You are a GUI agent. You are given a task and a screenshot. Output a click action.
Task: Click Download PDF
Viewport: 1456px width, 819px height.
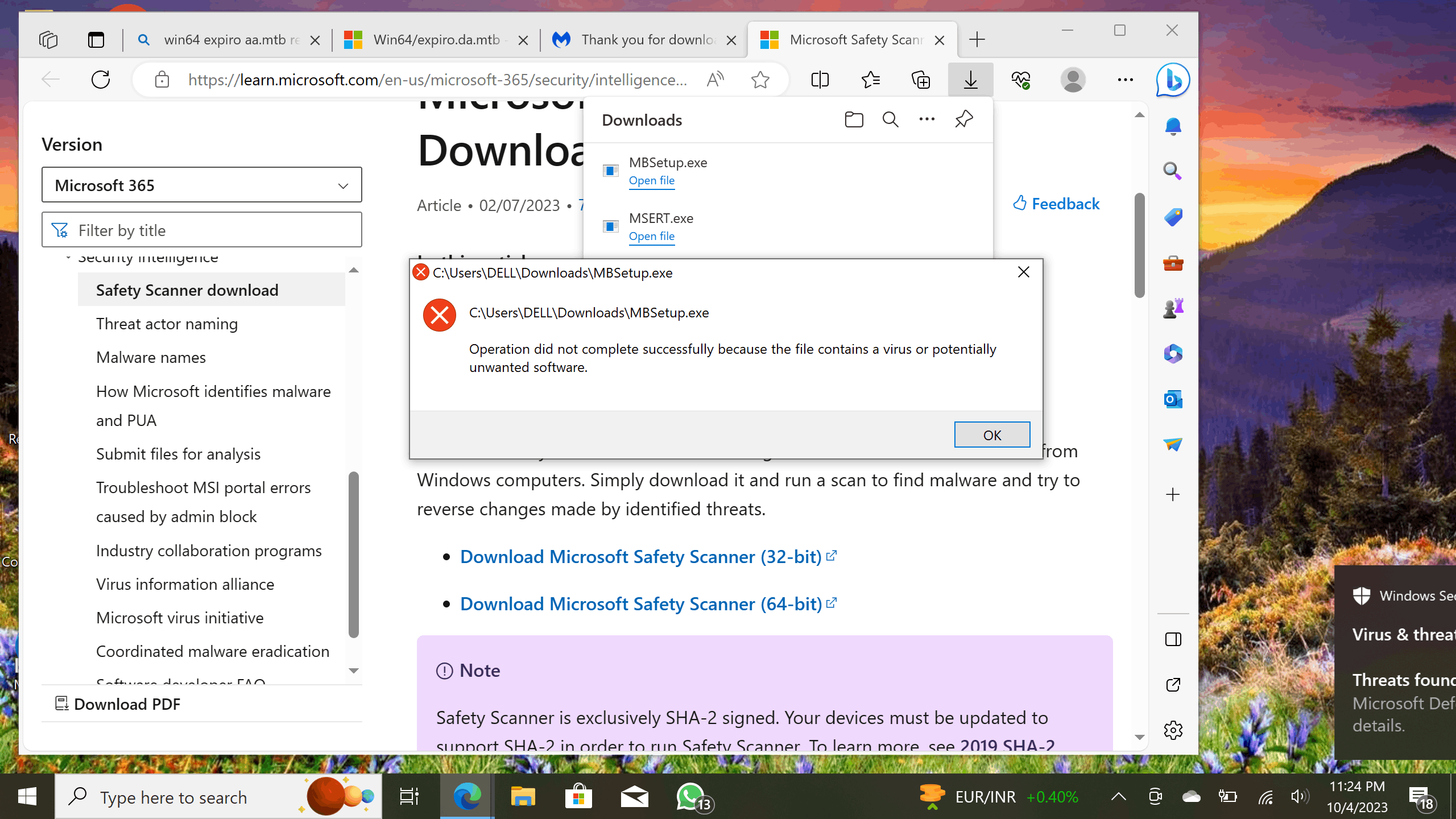pos(118,704)
